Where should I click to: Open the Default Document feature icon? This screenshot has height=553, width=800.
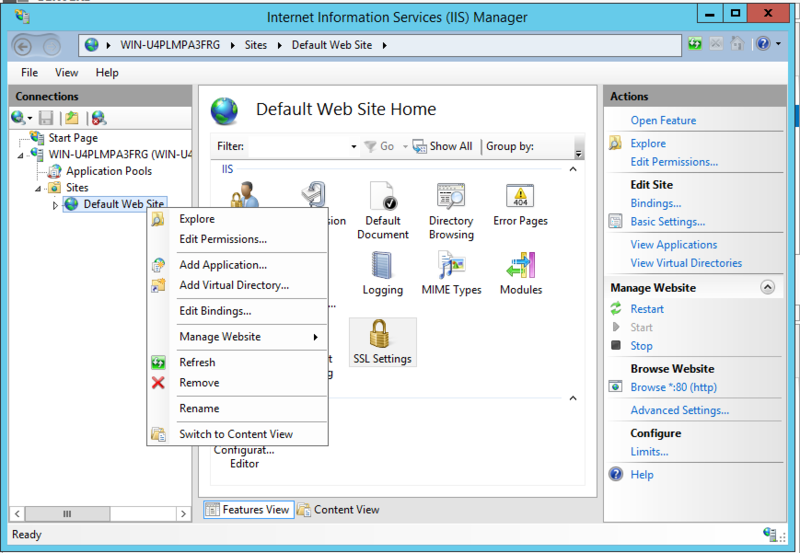[x=383, y=196]
